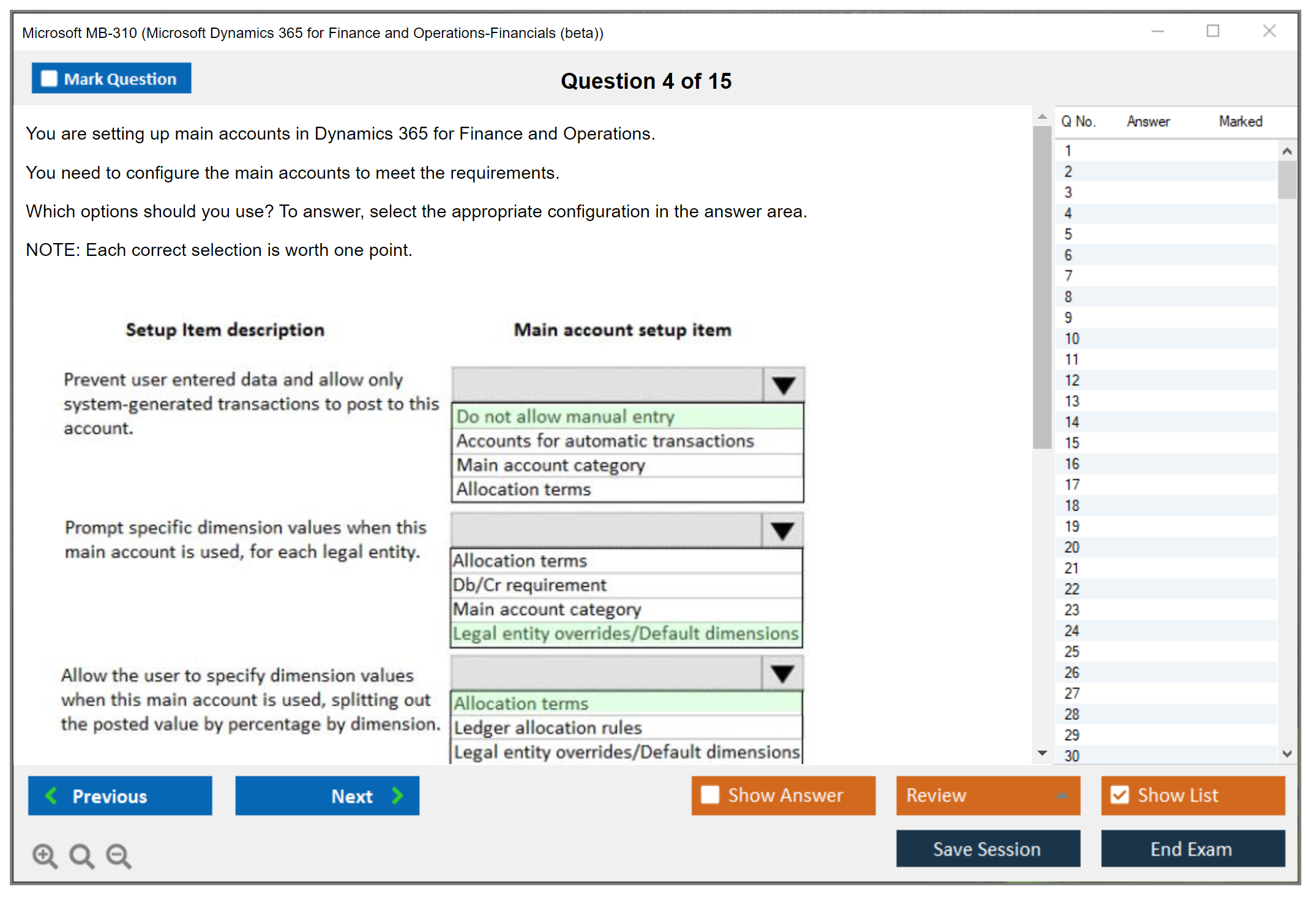
Task: Click the question pane scroll up arrow
Action: click(x=1042, y=116)
